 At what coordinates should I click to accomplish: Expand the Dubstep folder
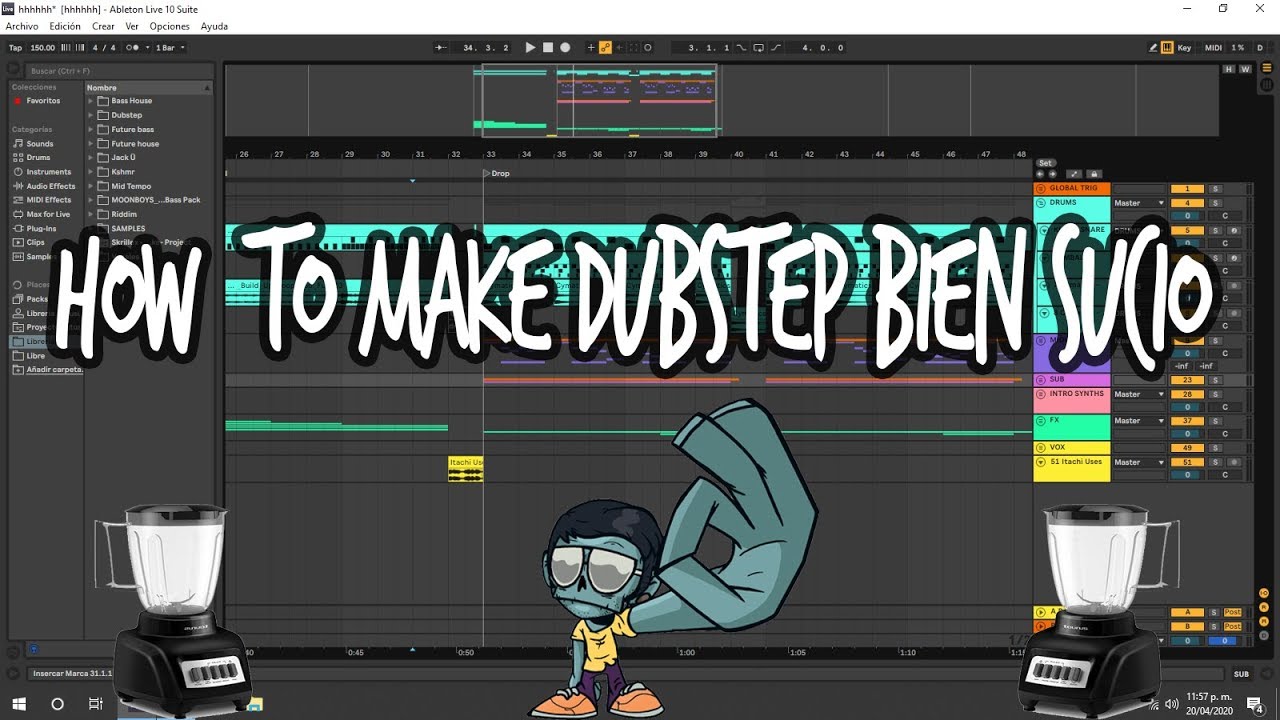tap(90, 115)
